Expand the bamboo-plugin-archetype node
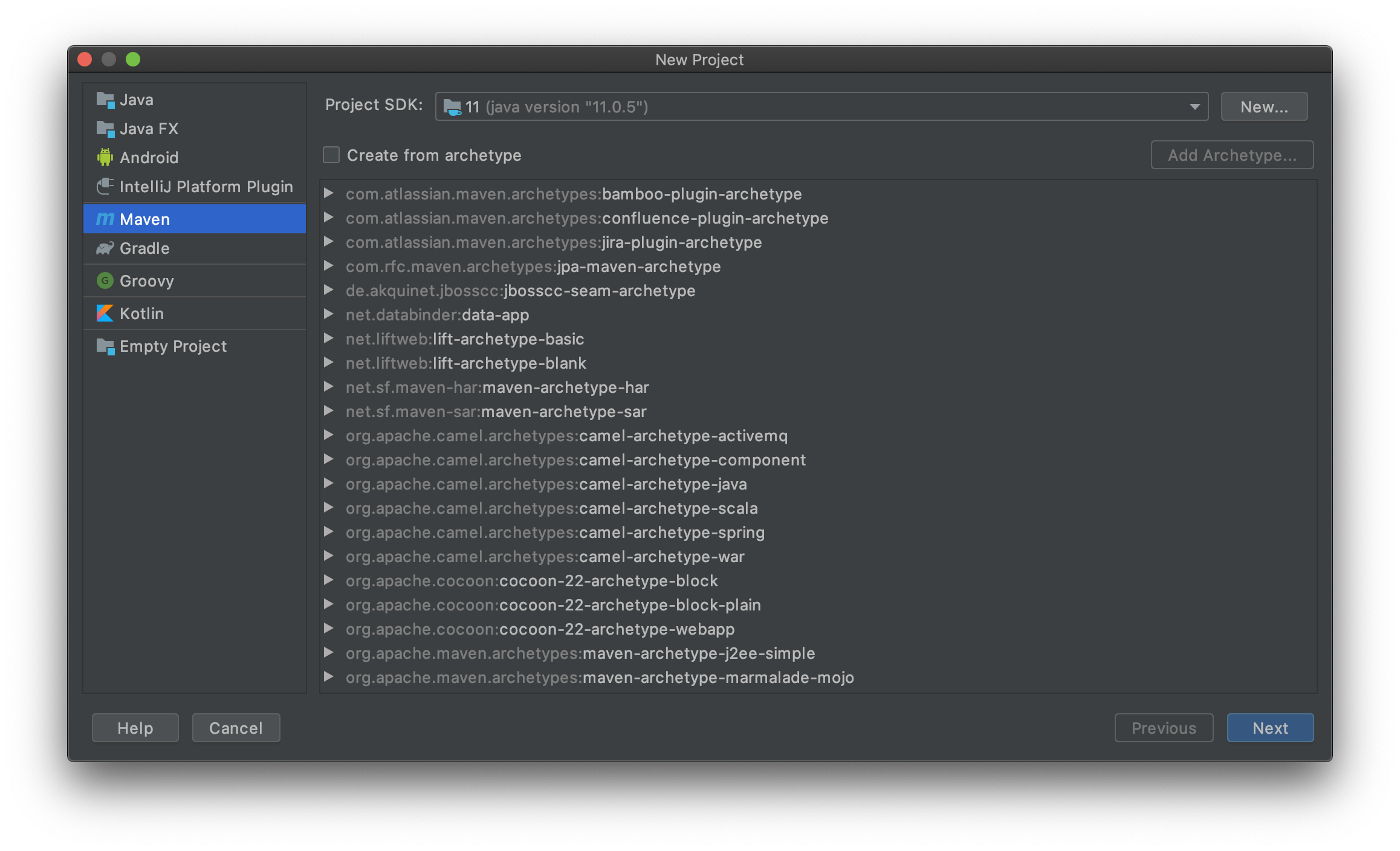1400x851 pixels. (329, 193)
